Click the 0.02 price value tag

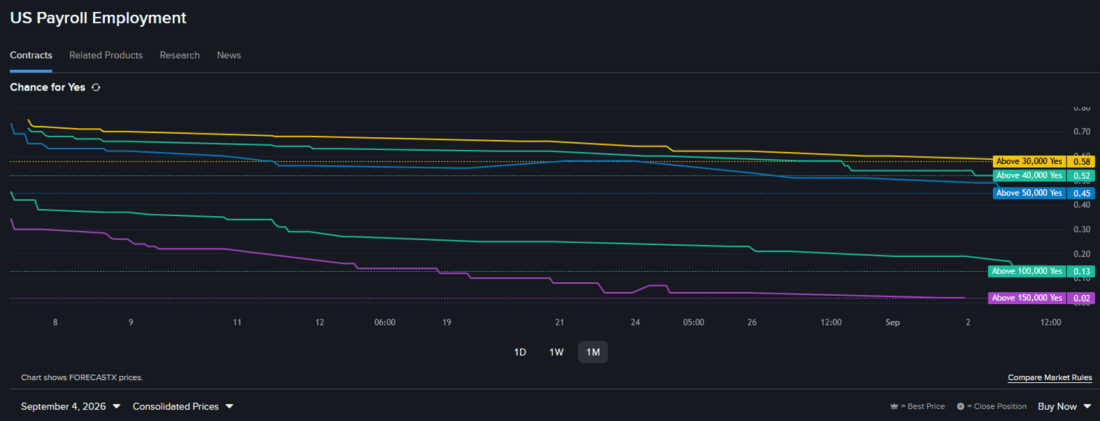pos(1080,298)
